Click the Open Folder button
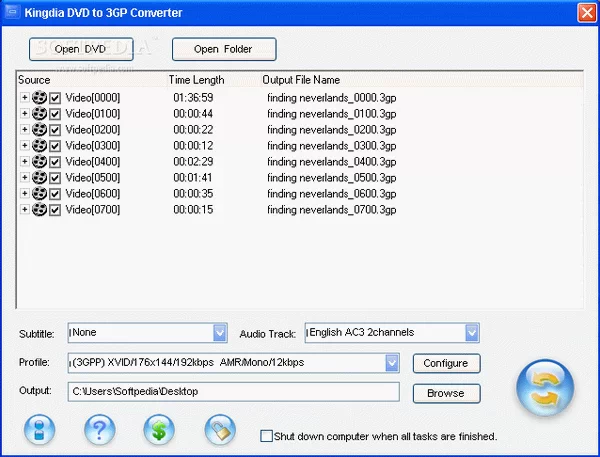 (x=224, y=49)
